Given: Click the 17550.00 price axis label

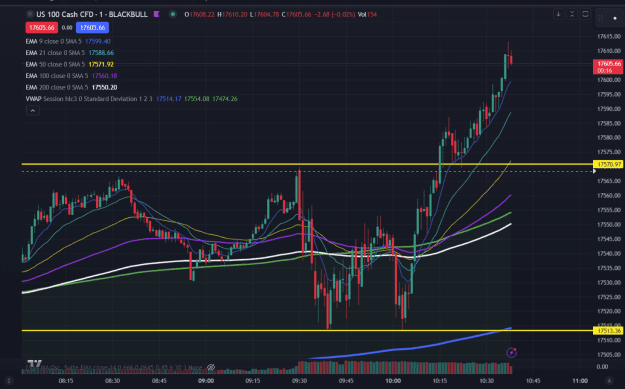Looking at the screenshot, I should 609,224.
